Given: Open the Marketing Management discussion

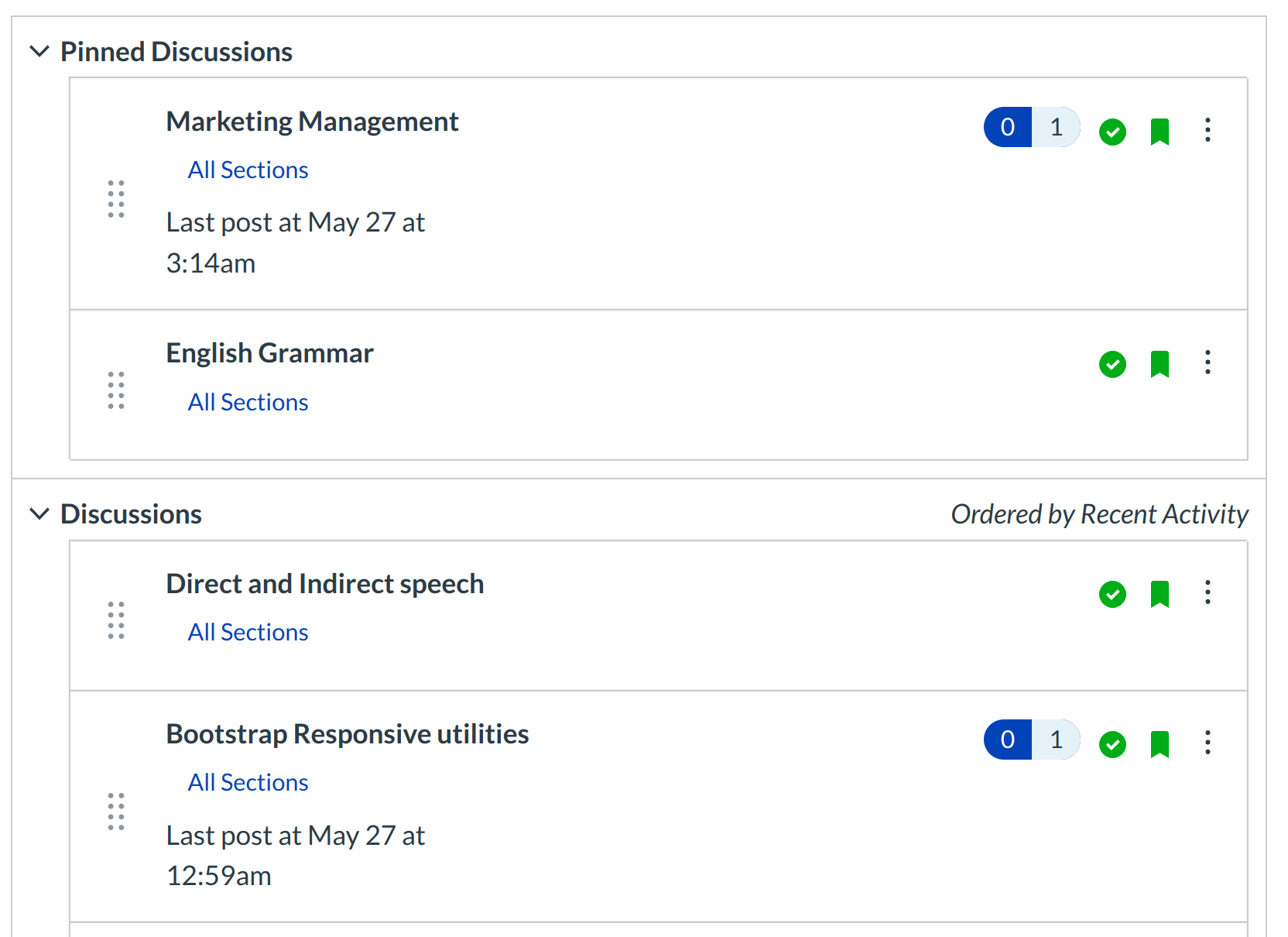Looking at the screenshot, I should [312, 122].
